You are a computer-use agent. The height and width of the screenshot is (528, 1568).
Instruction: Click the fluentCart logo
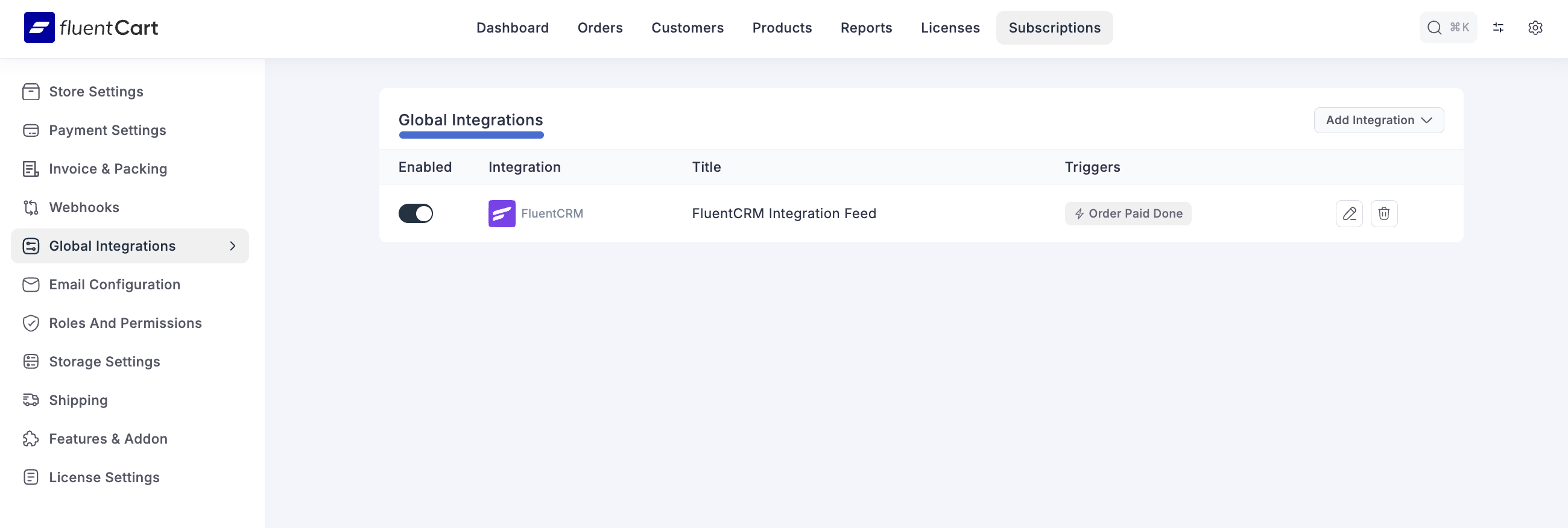coord(91,28)
